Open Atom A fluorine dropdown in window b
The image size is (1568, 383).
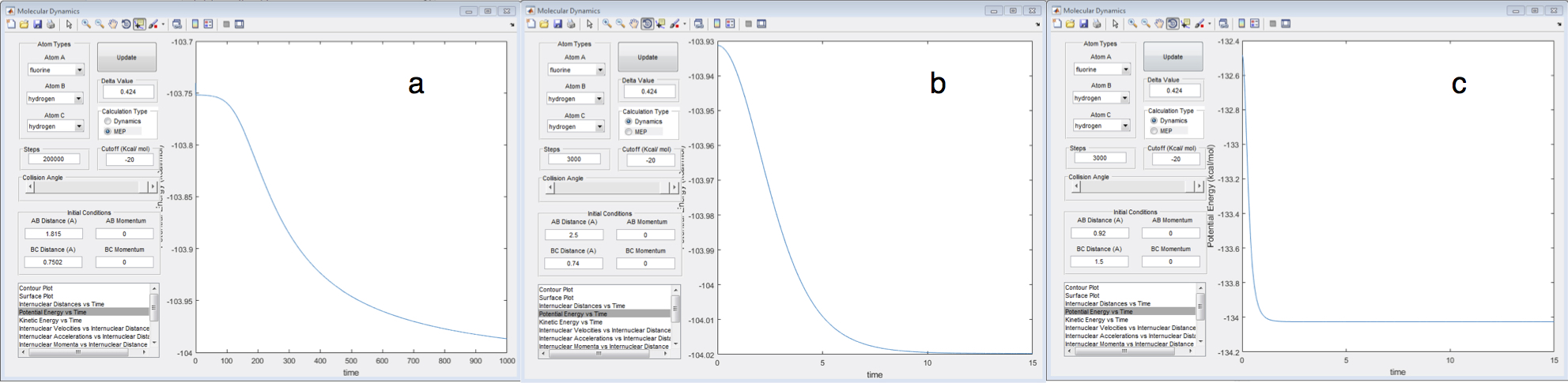(x=576, y=70)
